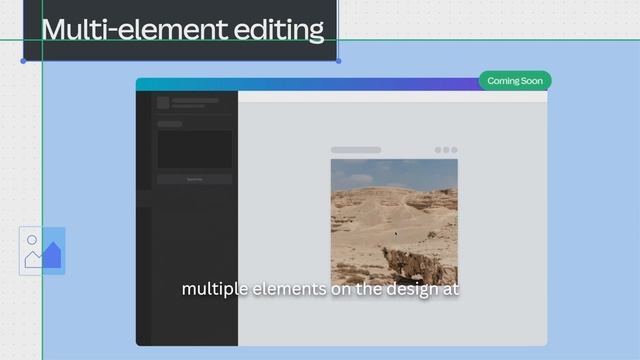
Task: Click the Coming Soon badge
Action: click(x=515, y=81)
